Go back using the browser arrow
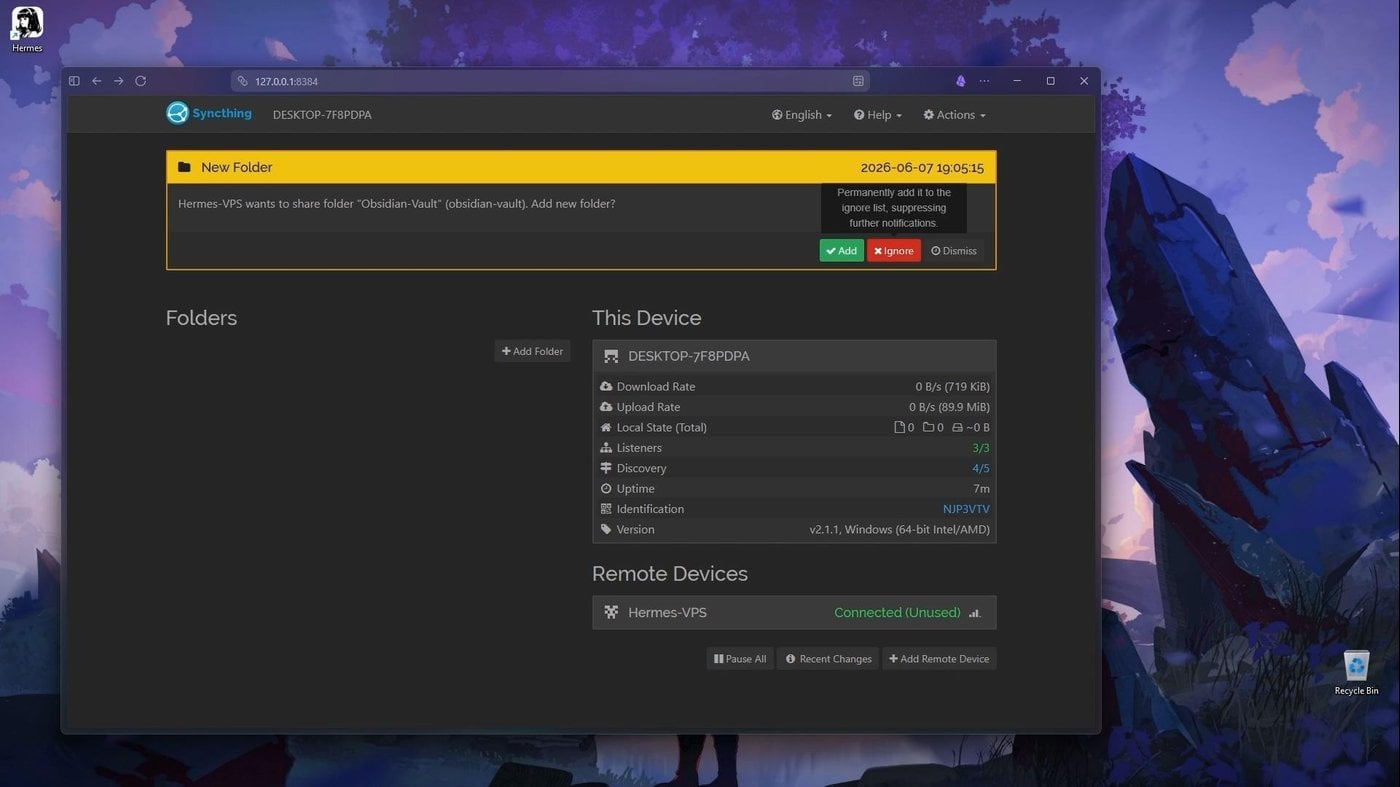Image resolution: width=1400 pixels, height=787 pixels. click(x=97, y=81)
